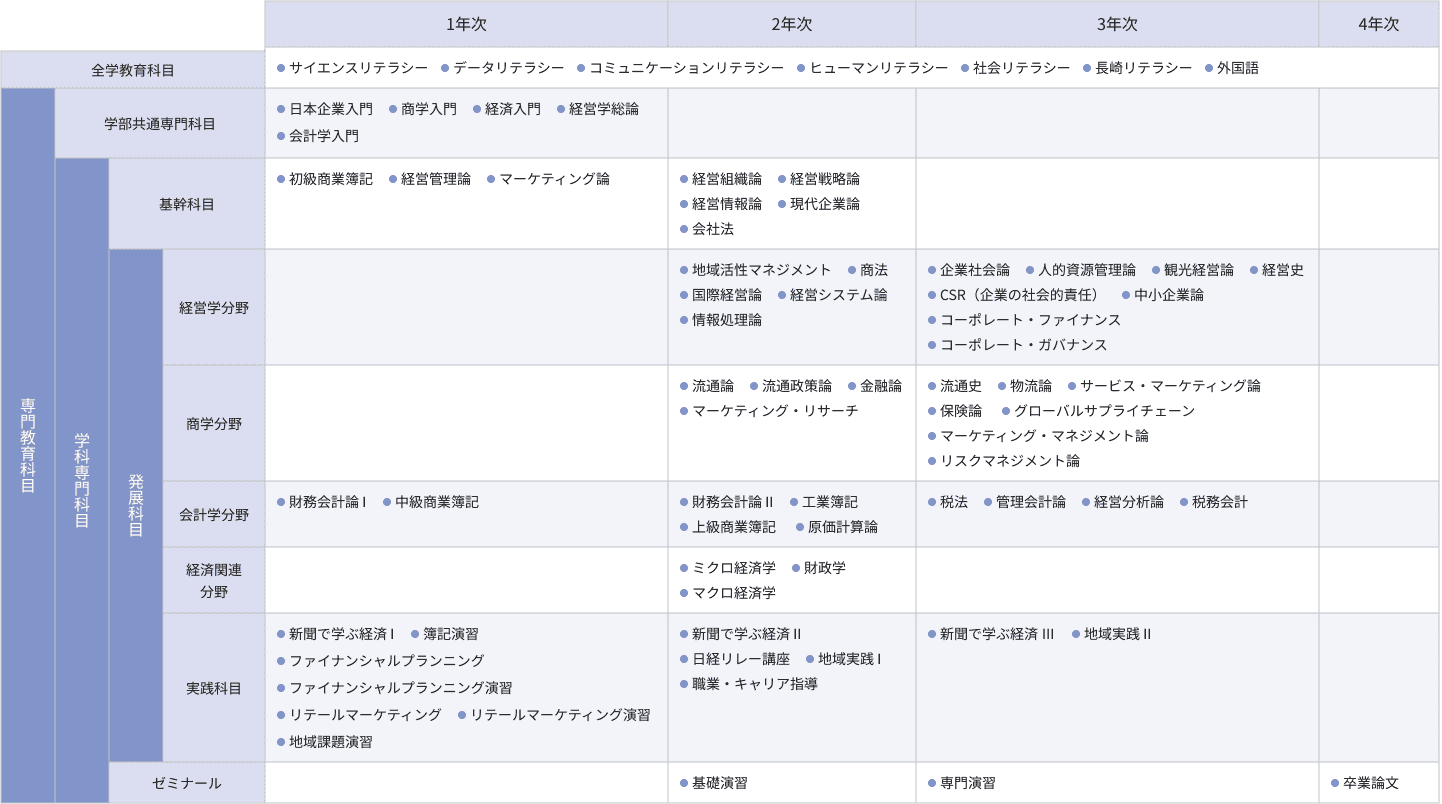Pick the 経営戦略論 course
The height and width of the screenshot is (804, 1442).
pyautogui.click(x=818, y=179)
